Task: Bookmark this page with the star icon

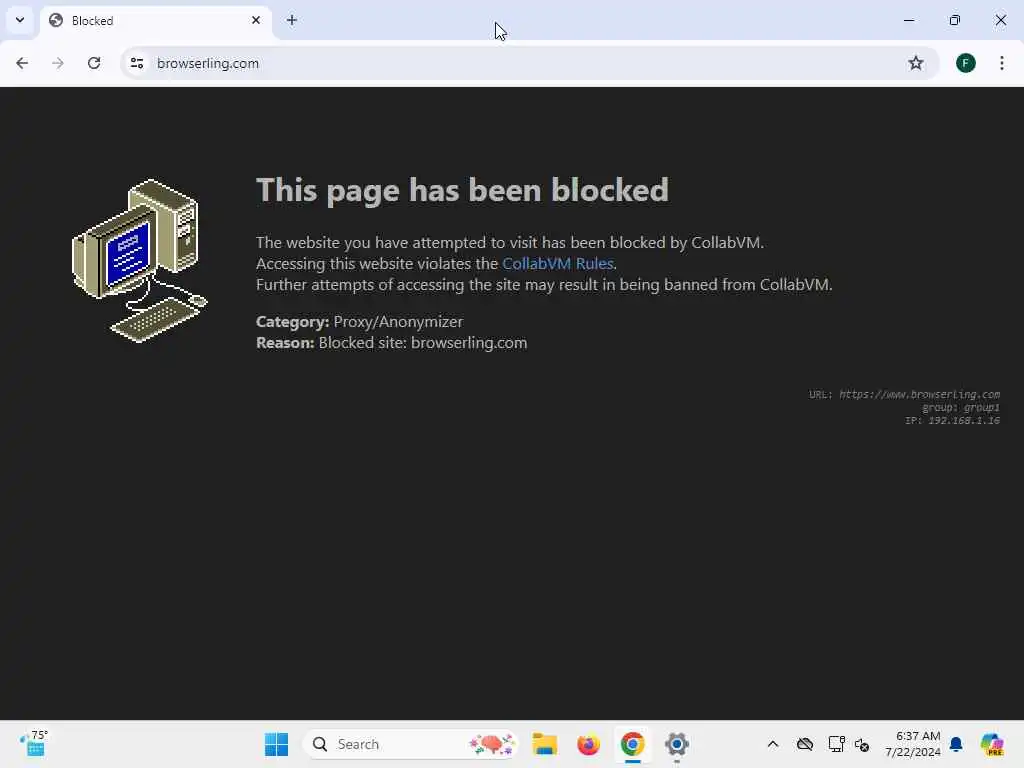Action: click(x=916, y=63)
